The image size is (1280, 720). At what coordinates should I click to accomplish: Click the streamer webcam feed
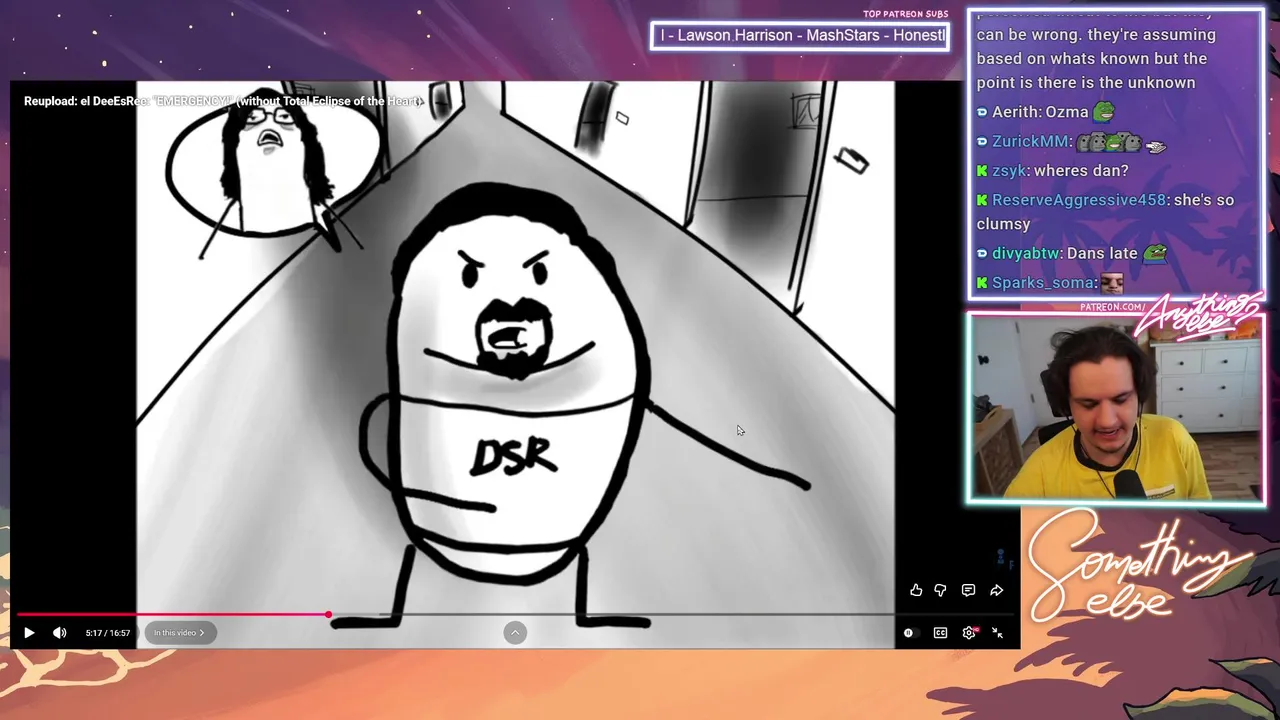tap(1116, 408)
